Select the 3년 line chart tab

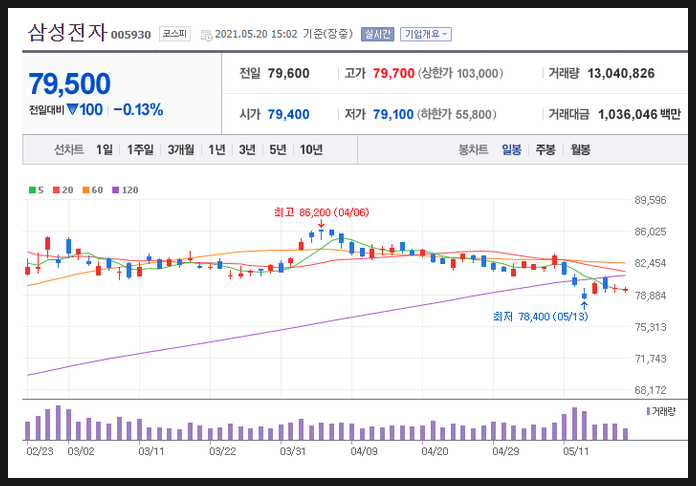pos(247,150)
